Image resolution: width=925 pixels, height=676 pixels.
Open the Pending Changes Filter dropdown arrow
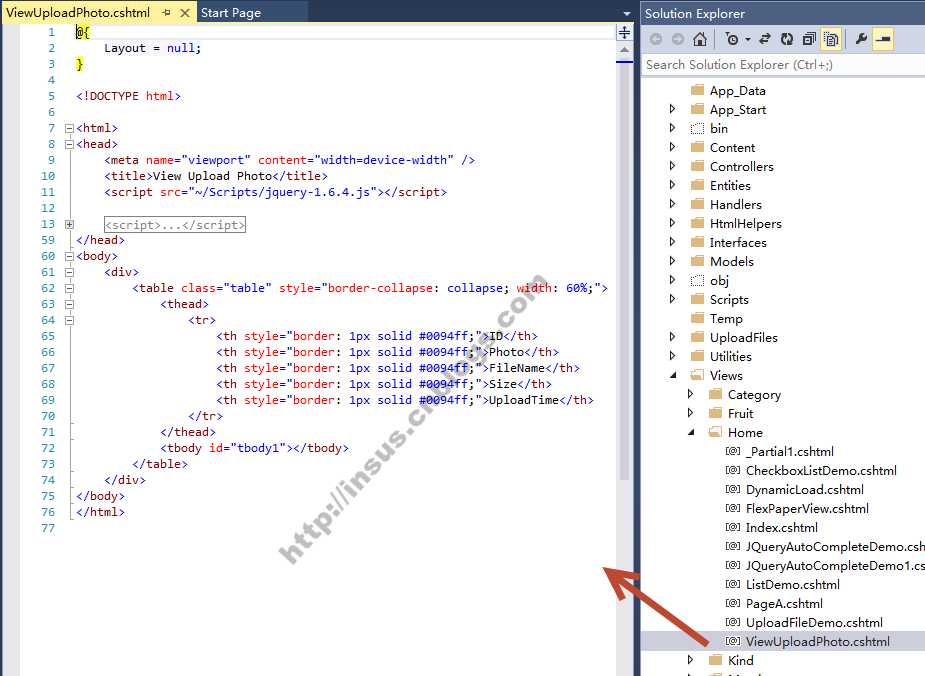[747, 40]
